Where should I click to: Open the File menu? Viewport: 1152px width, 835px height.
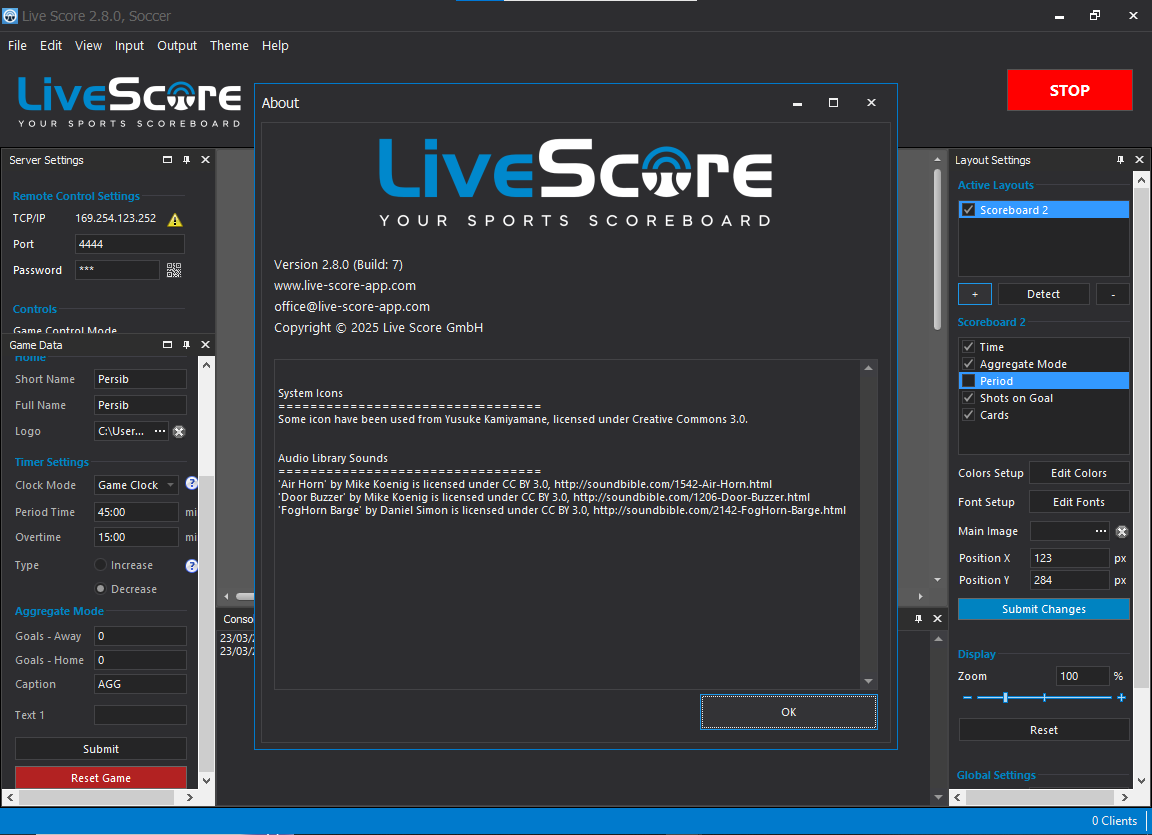coord(17,46)
